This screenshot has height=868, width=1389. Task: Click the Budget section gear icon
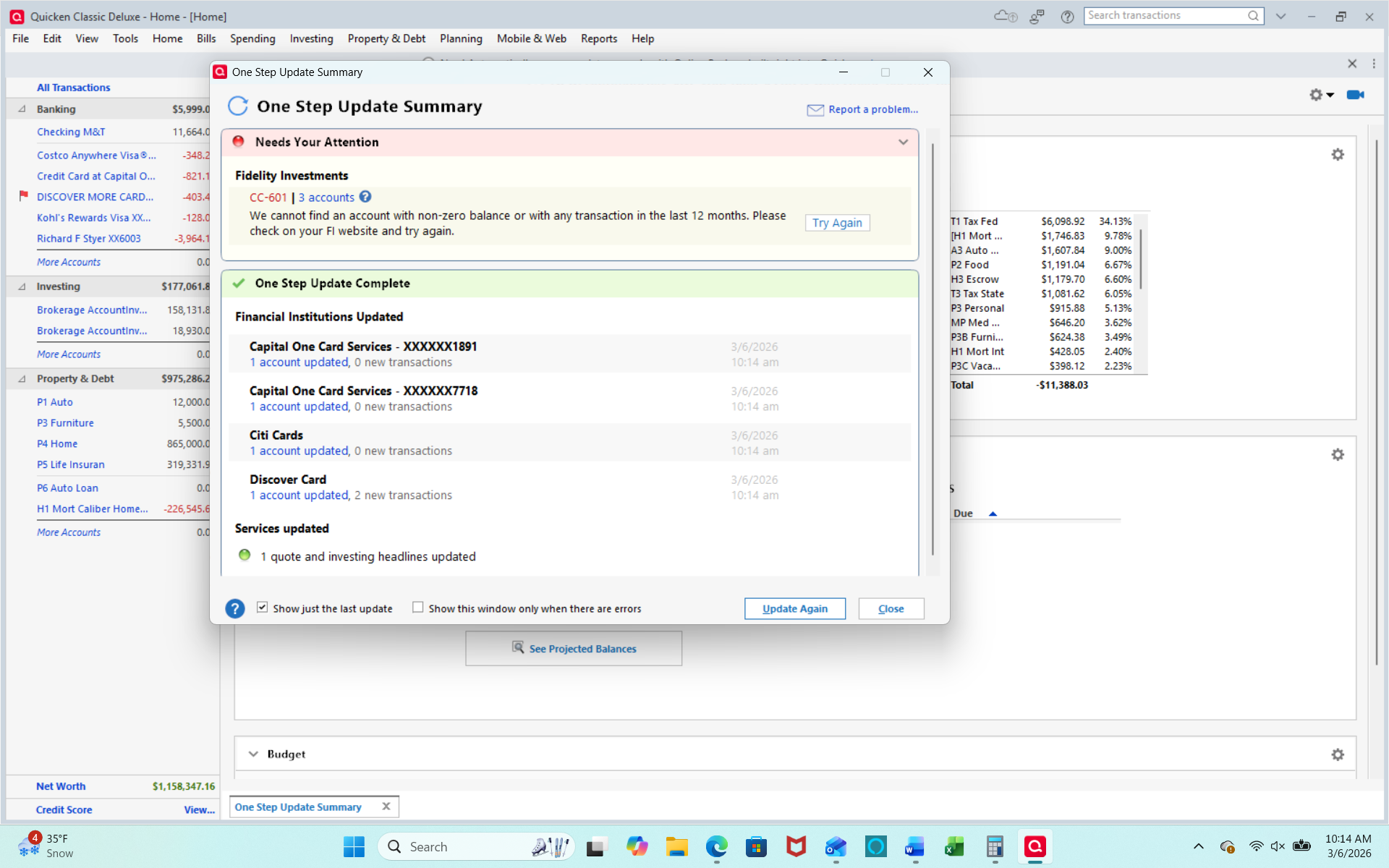[1338, 754]
